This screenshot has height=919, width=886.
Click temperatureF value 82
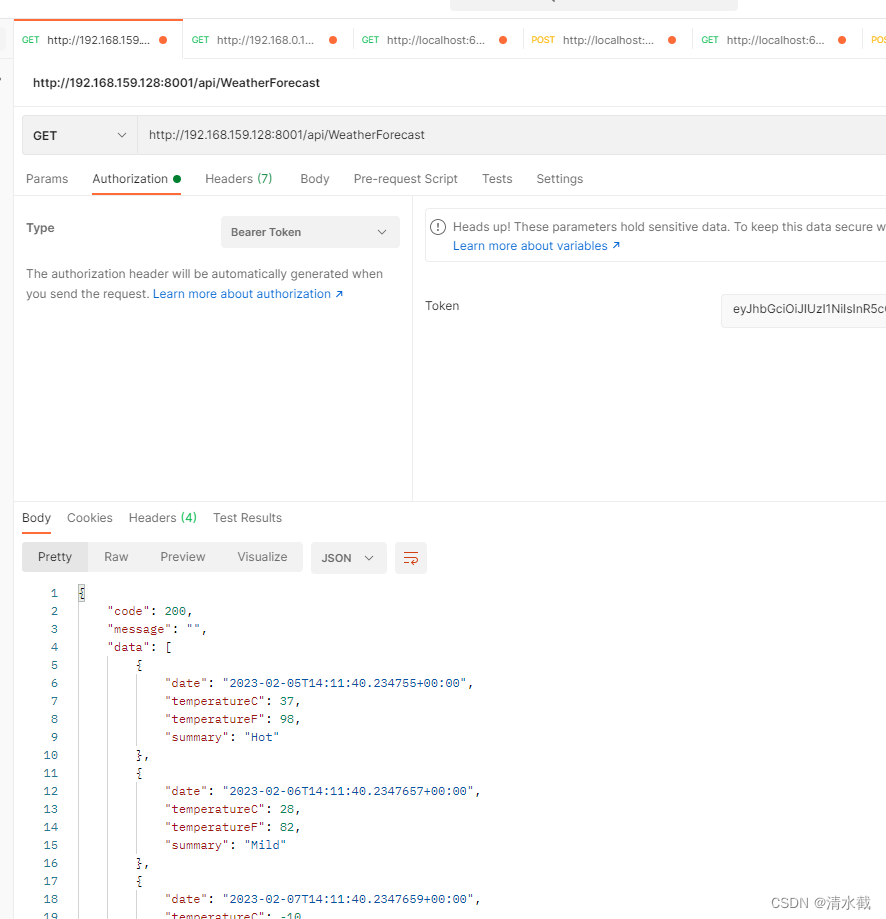pos(287,827)
